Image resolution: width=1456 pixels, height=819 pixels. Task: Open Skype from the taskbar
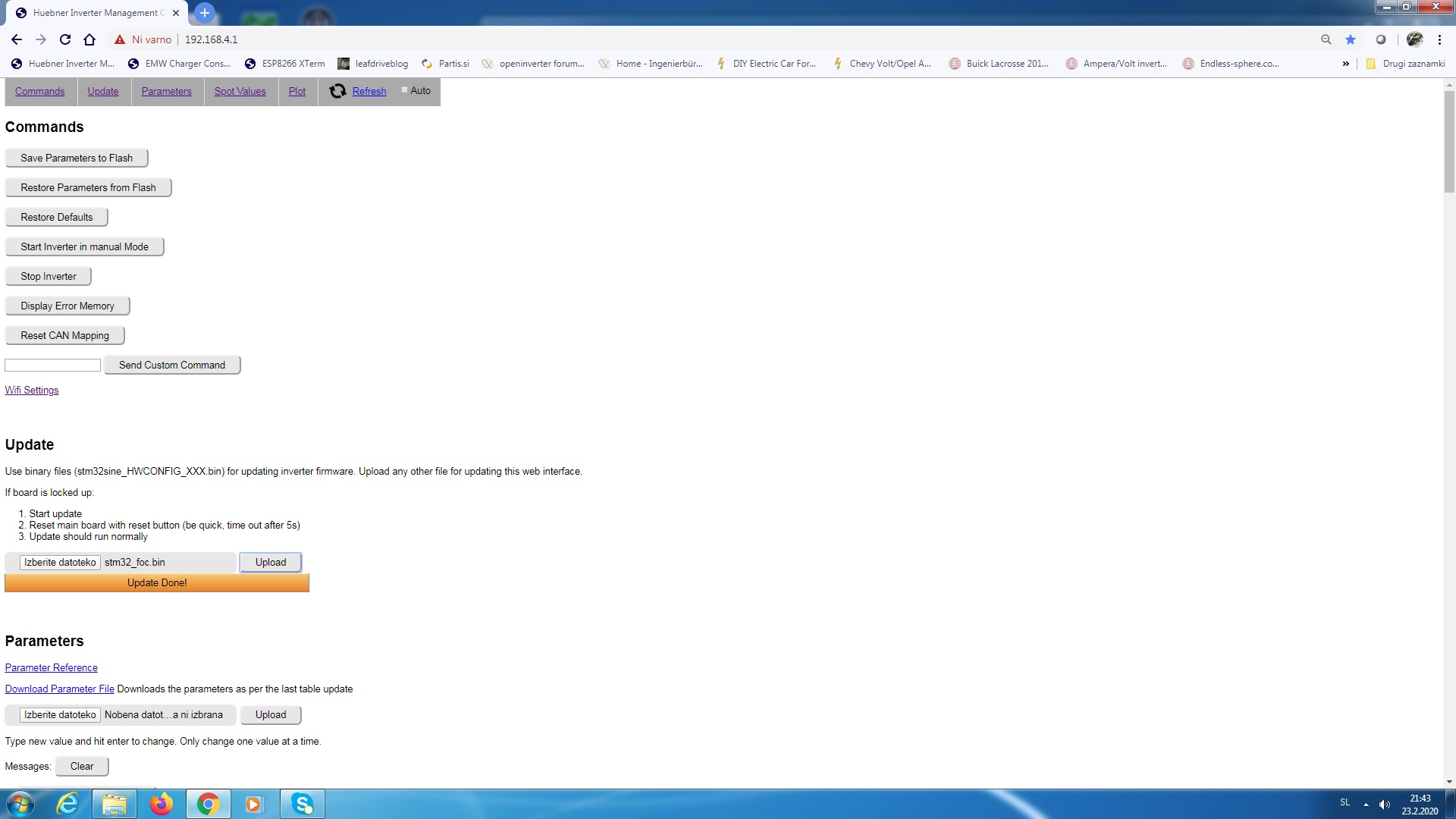tap(303, 804)
